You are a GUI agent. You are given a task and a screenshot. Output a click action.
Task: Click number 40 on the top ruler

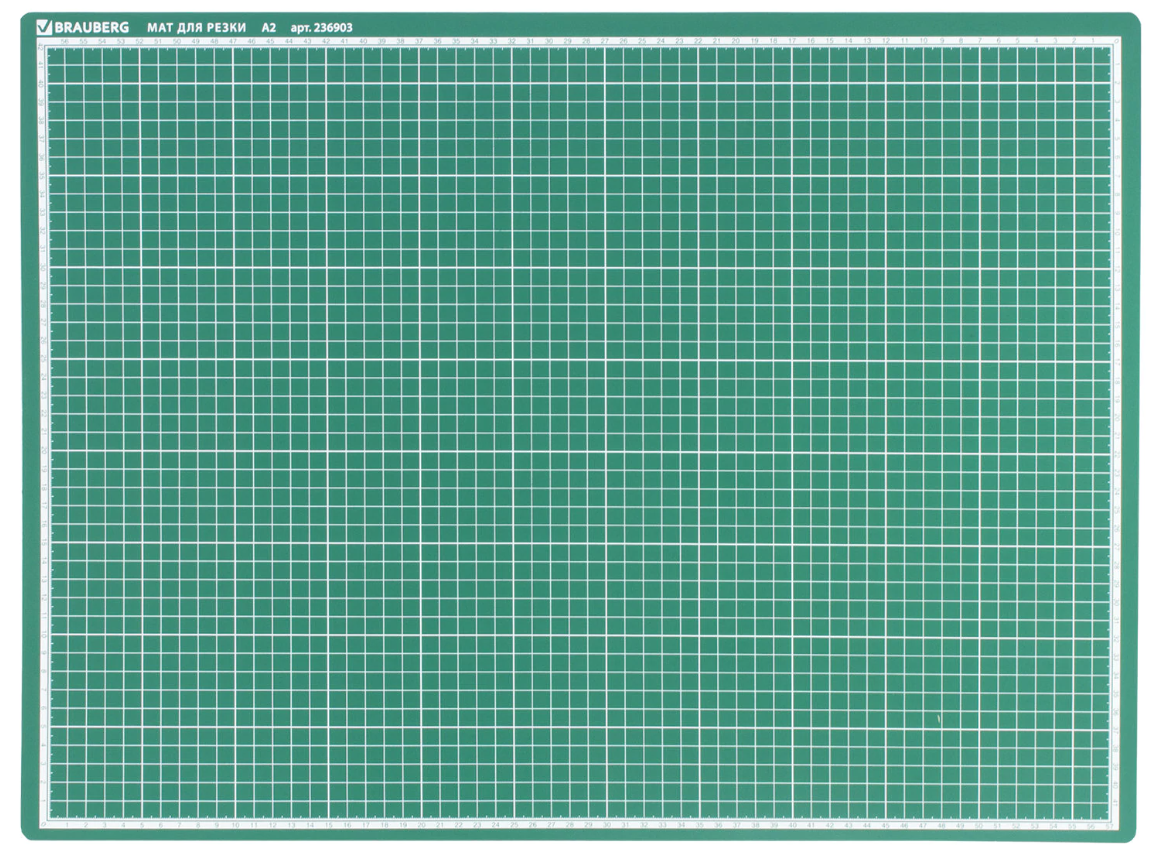(x=363, y=42)
